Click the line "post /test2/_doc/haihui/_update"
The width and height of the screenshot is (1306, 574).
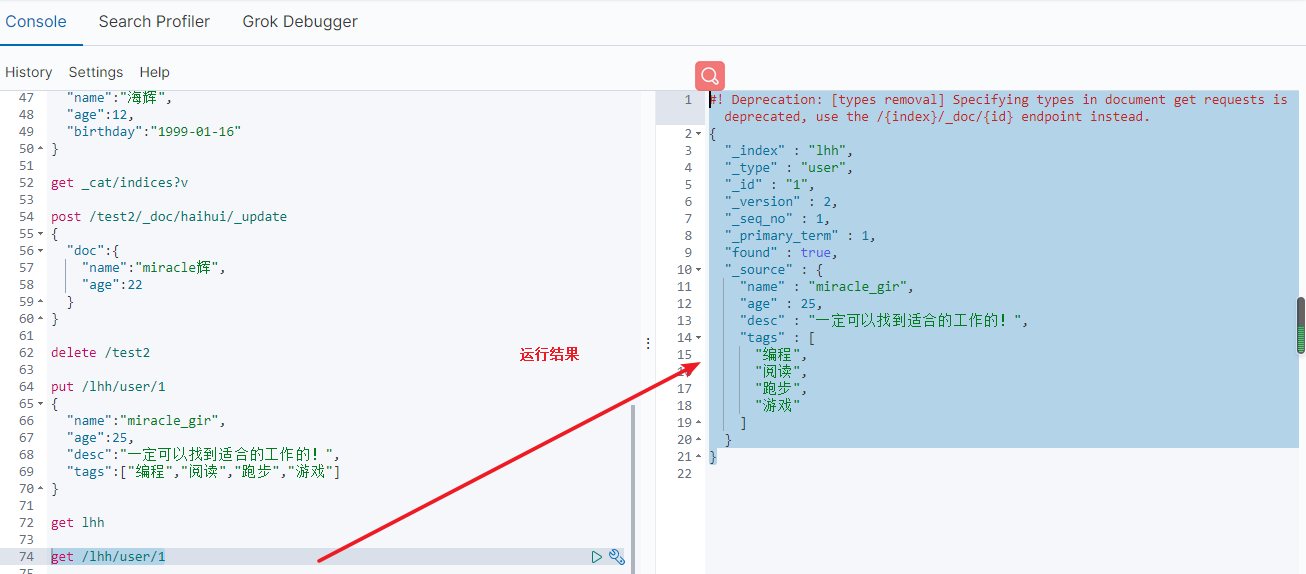pos(169,217)
